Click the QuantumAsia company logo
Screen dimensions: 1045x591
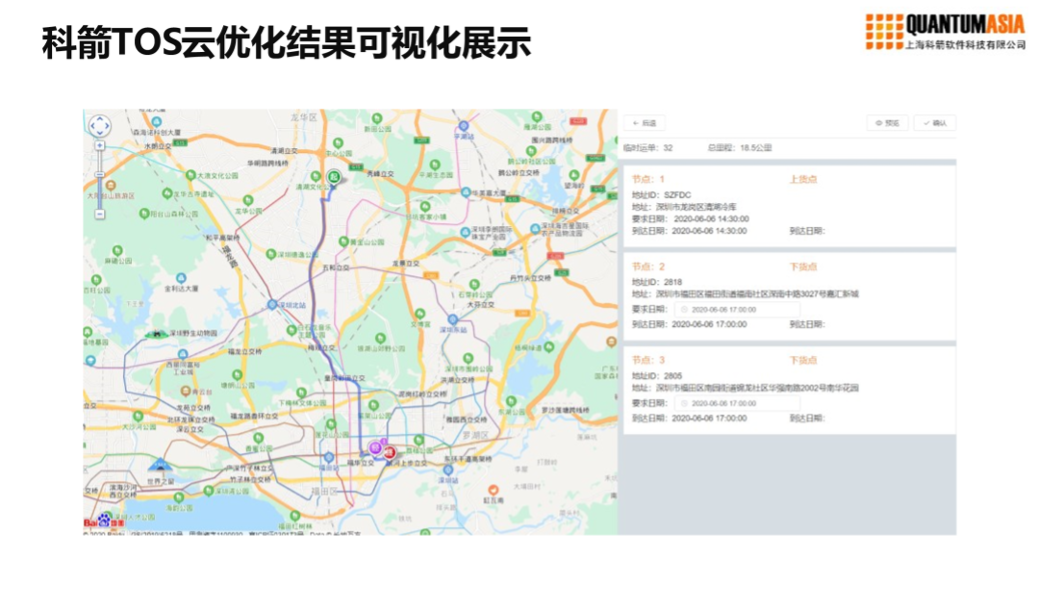945,31
